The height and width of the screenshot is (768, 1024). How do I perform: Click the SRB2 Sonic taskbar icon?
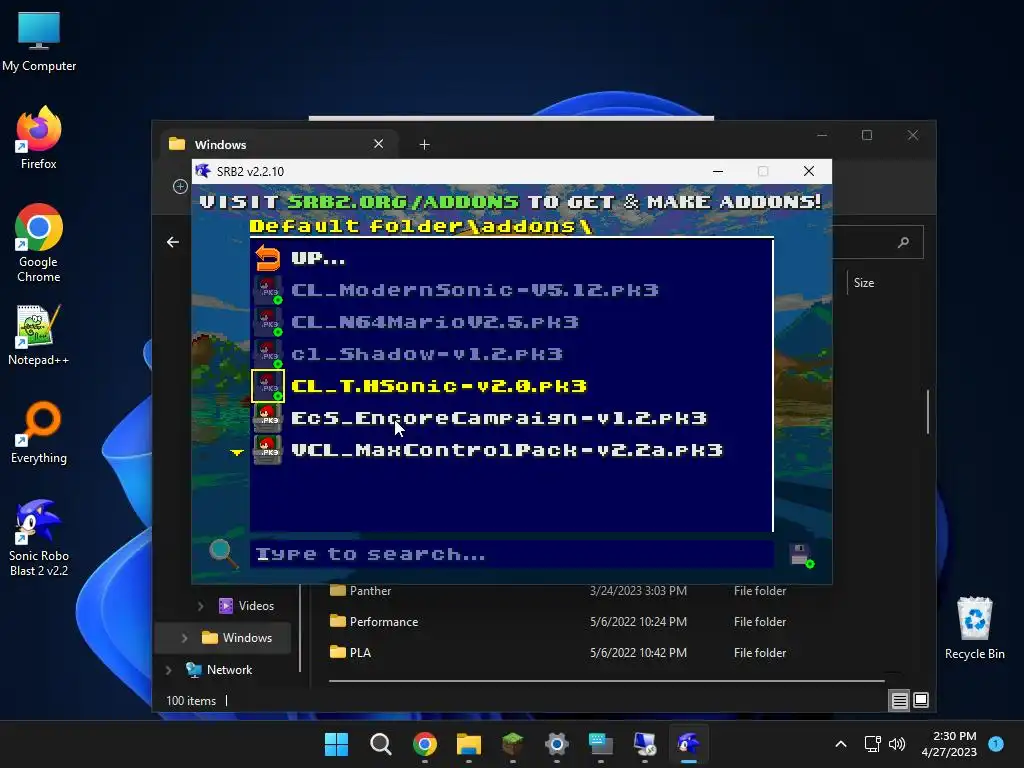coord(688,744)
